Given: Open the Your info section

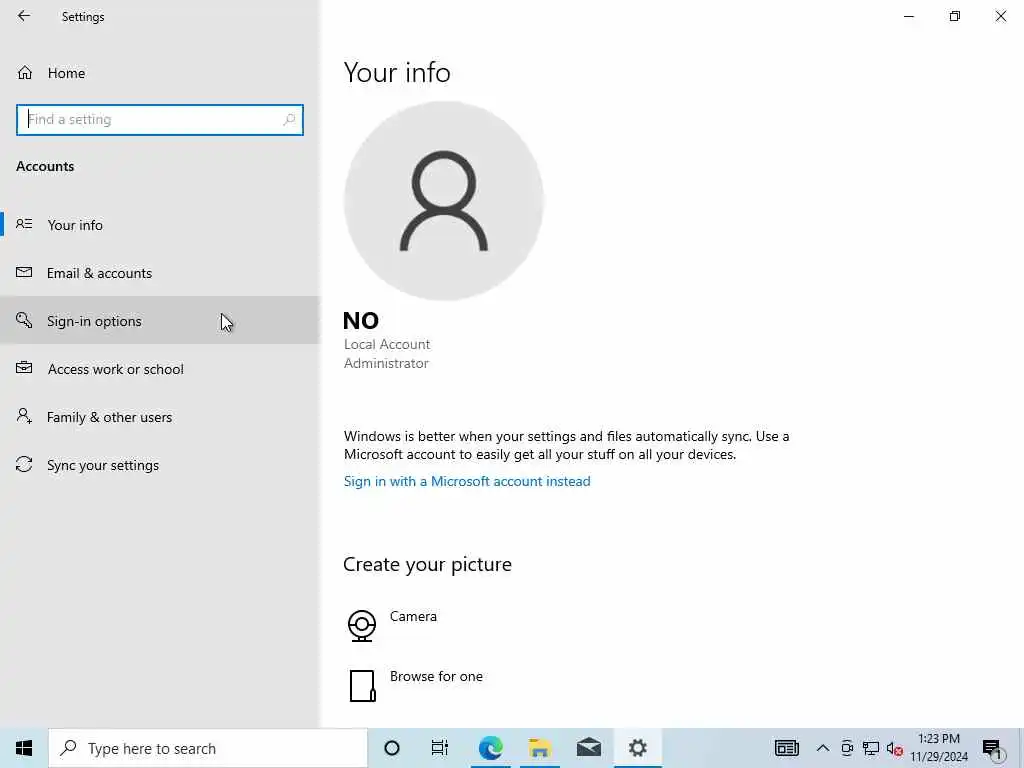Looking at the screenshot, I should [160, 225].
